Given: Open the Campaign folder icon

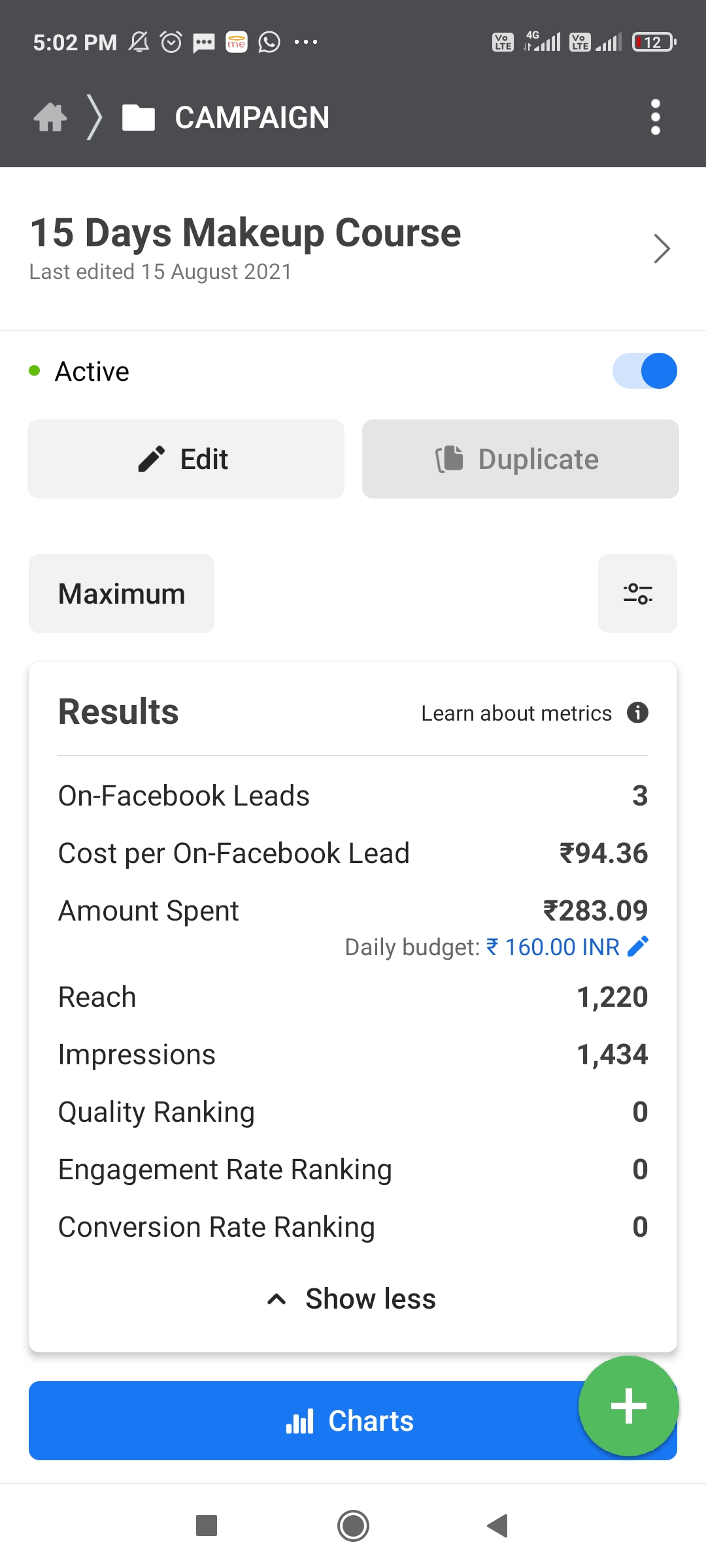Looking at the screenshot, I should point(139,118).
